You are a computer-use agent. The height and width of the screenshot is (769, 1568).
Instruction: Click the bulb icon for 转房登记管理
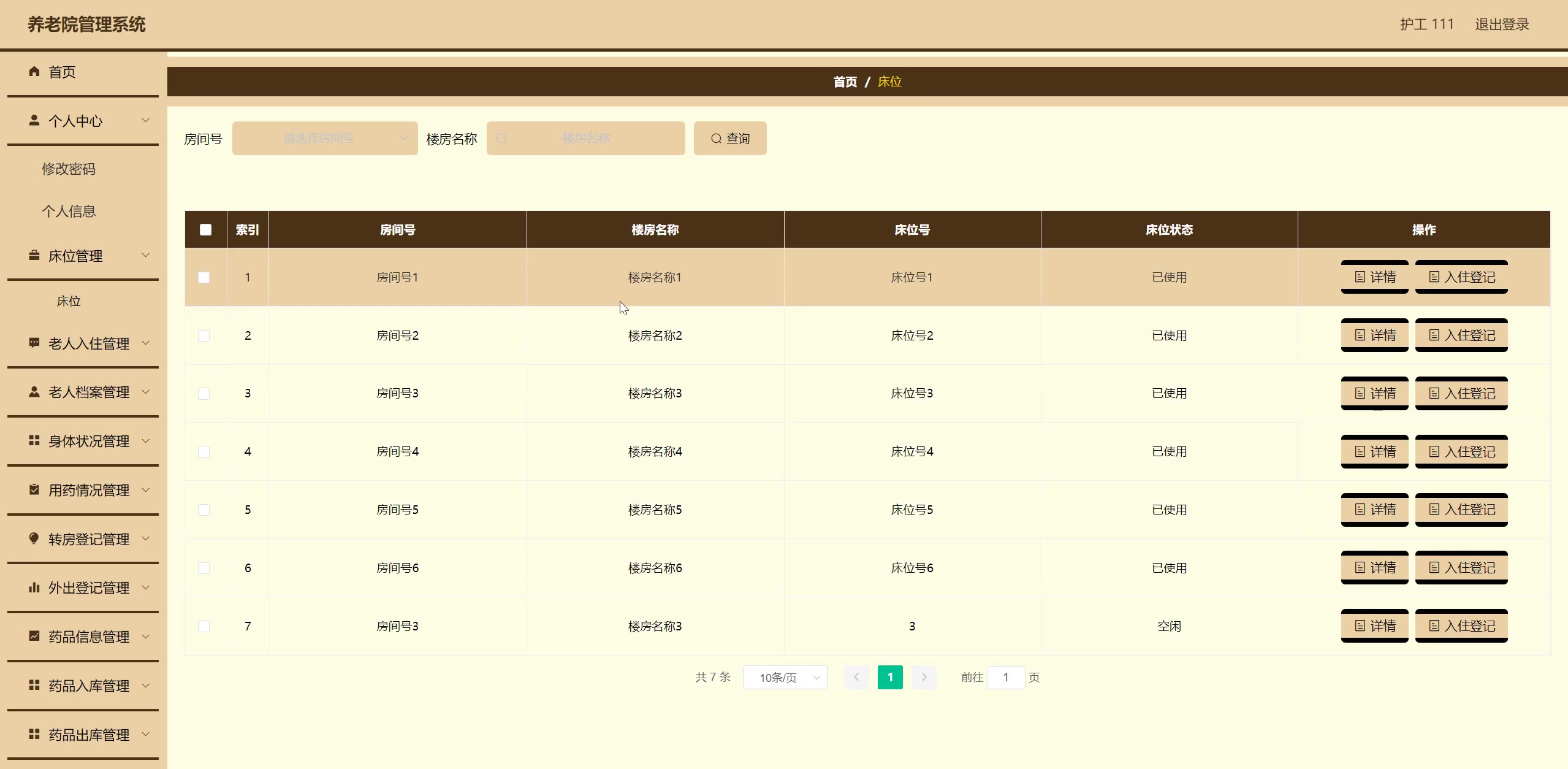[x=34, y=538]
